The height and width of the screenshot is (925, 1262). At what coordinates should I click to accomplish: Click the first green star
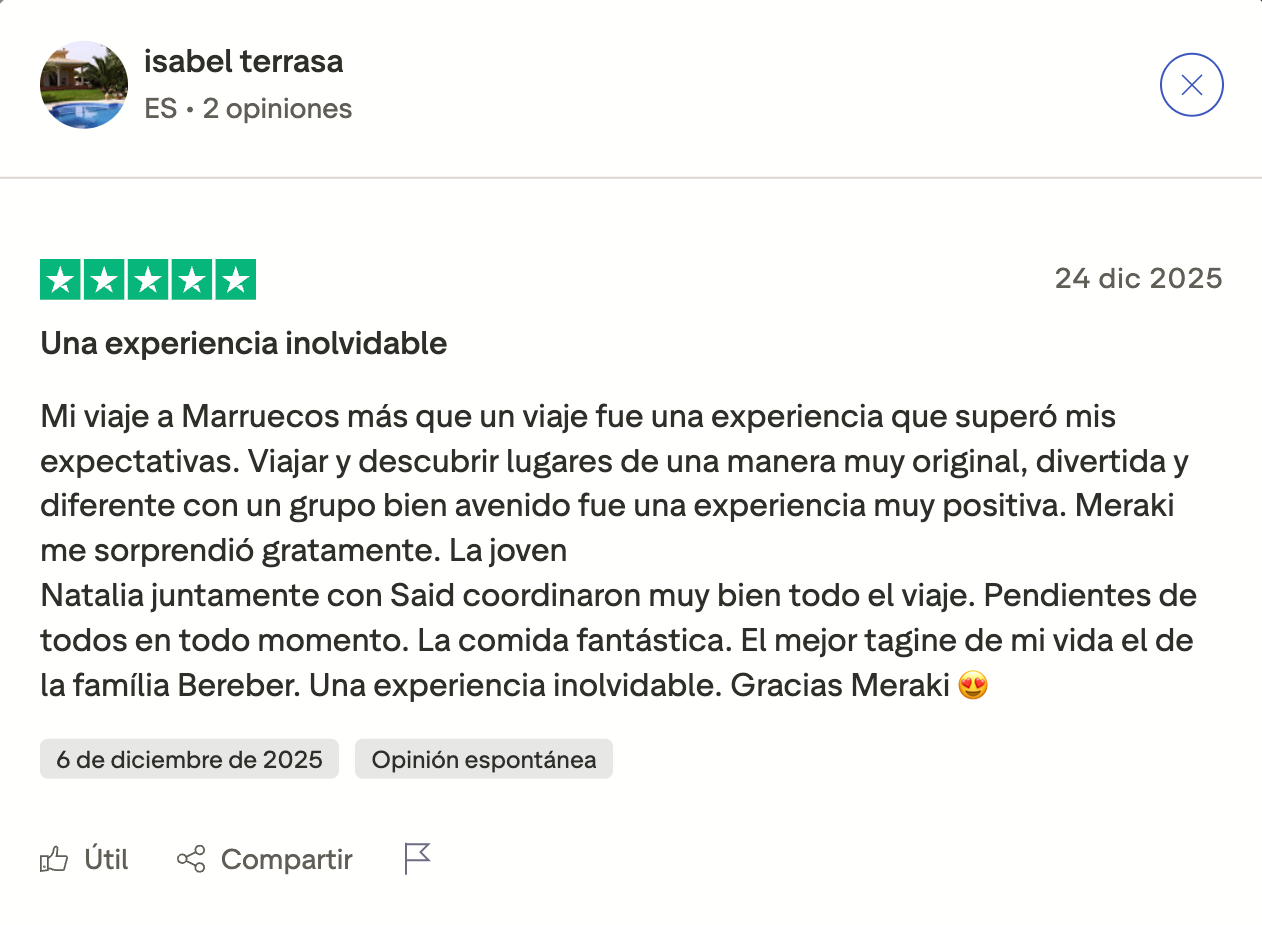(61, 280)
